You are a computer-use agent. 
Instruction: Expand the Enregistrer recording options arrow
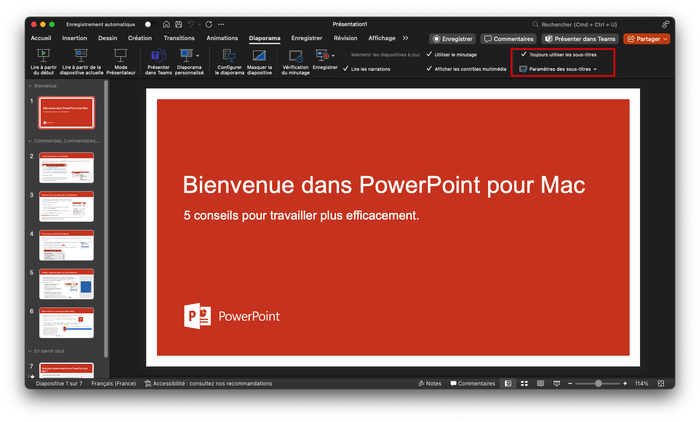[x=333, y=56]
